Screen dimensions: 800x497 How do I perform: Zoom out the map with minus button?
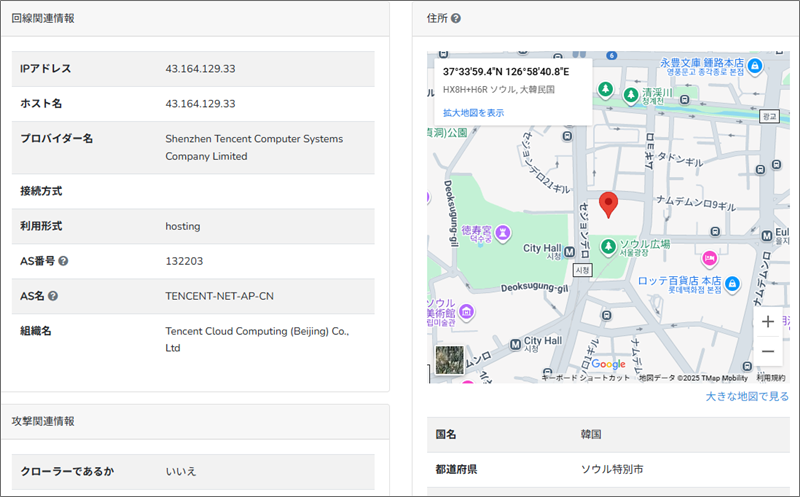click(768, 351)
